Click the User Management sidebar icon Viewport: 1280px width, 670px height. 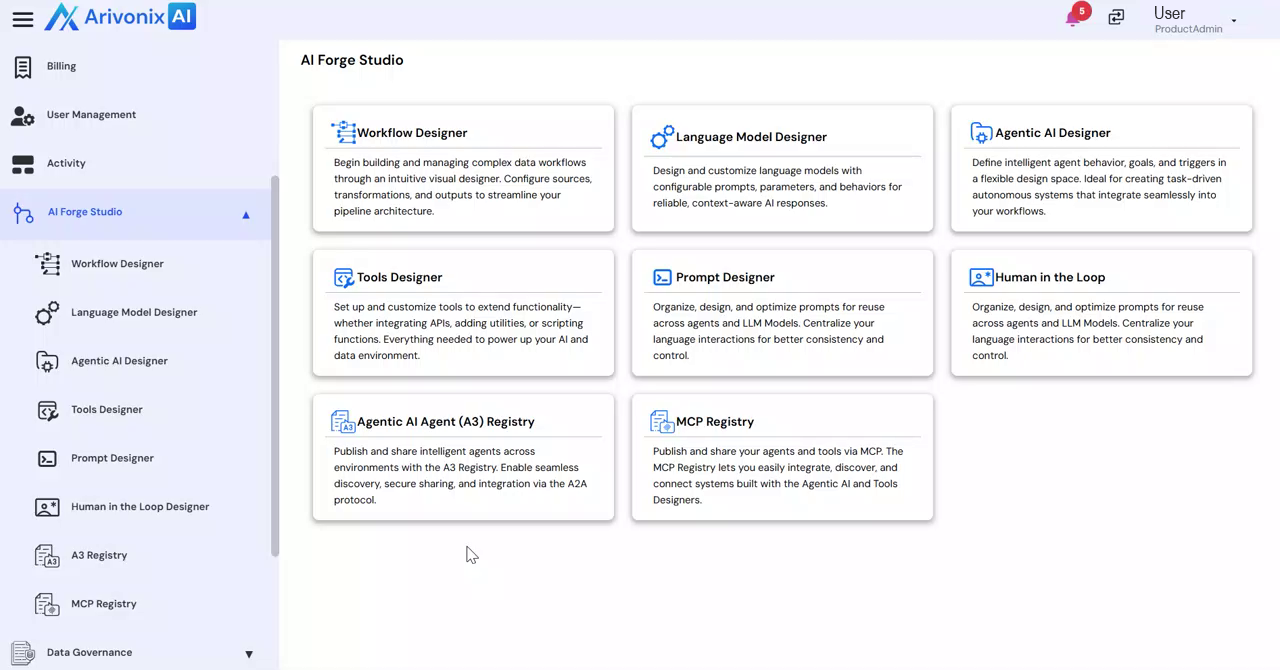pos(23,116)
